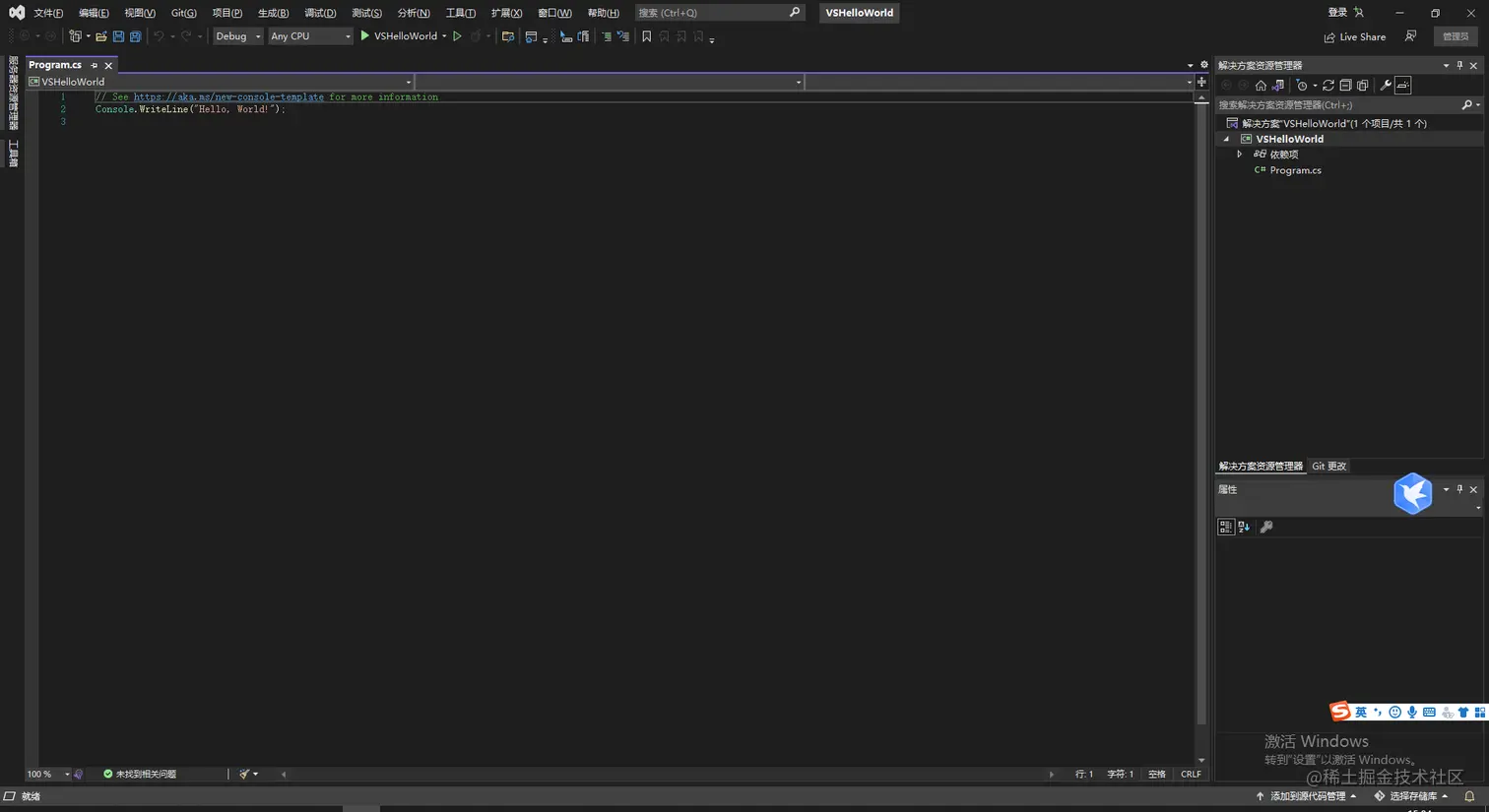This screenshot has height=812, width=1489.
Task: Open the VSHelloWorld debug target dropdown arrow
Action: [x=444, y=36]
